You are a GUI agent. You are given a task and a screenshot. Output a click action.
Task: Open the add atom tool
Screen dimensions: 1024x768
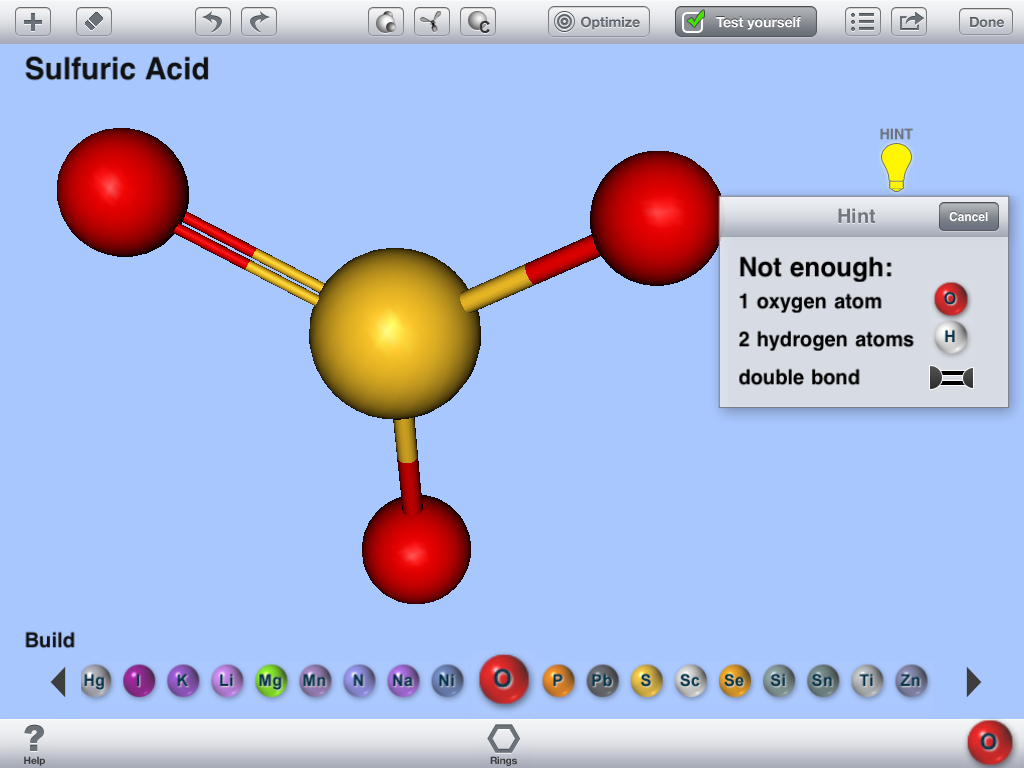[x=33, y=21]
